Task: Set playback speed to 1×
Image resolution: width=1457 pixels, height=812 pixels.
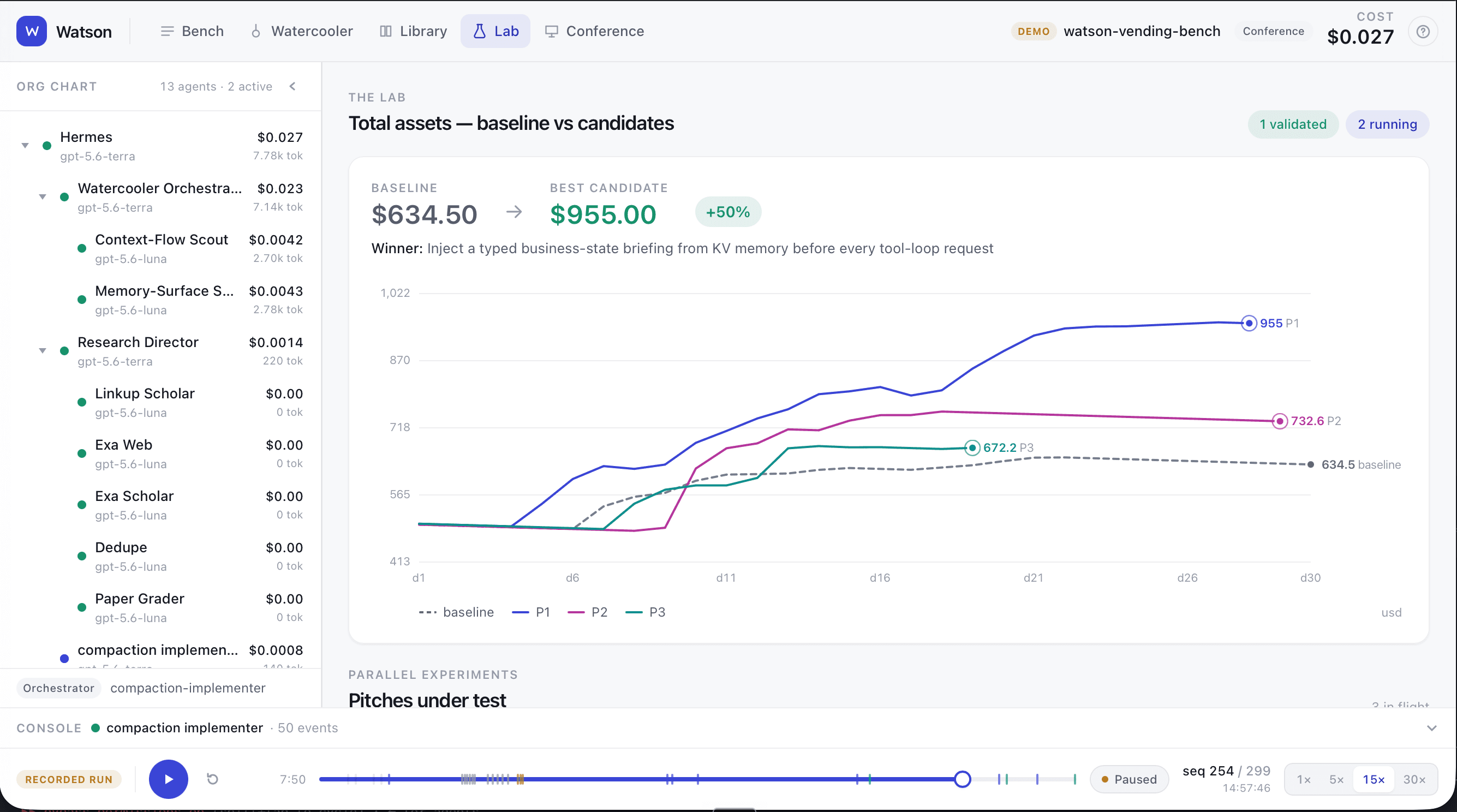Action: pyautogui.click(x=1304, y=779)
